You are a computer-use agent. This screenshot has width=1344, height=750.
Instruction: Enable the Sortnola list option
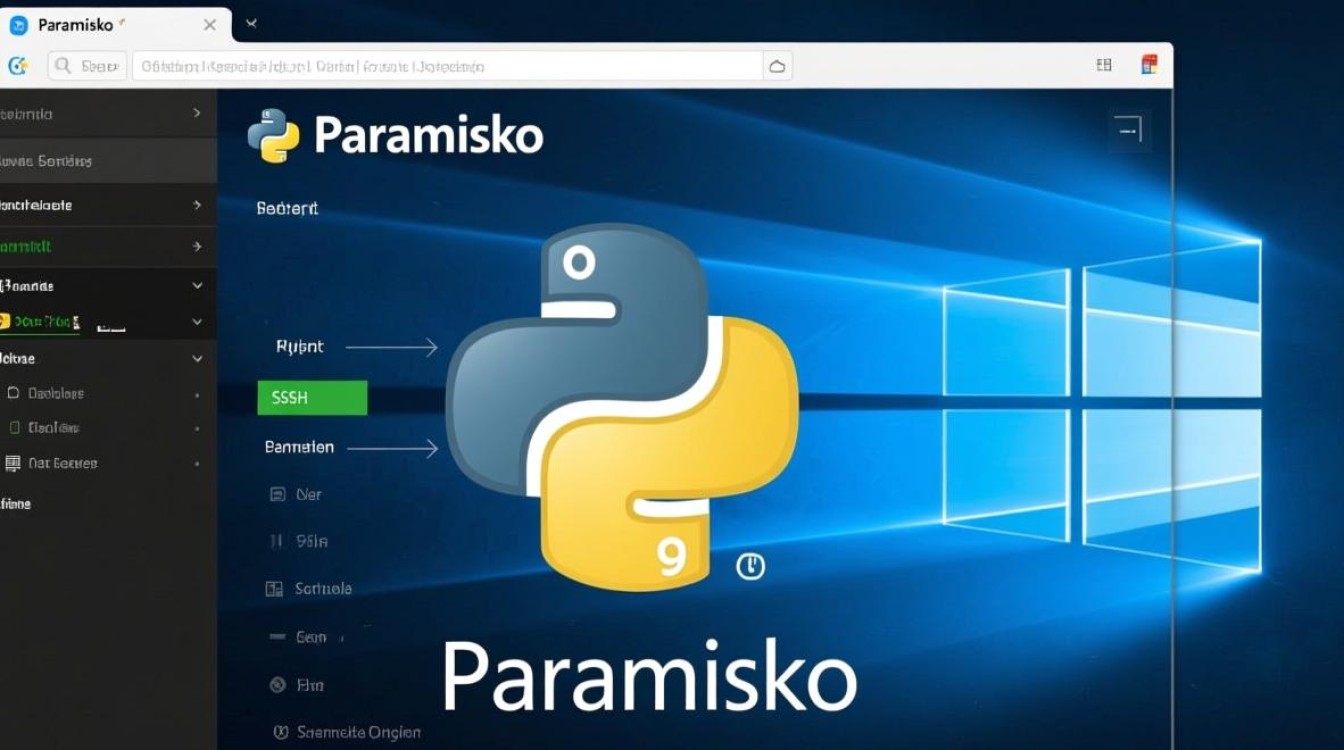[x=323, y=588]
